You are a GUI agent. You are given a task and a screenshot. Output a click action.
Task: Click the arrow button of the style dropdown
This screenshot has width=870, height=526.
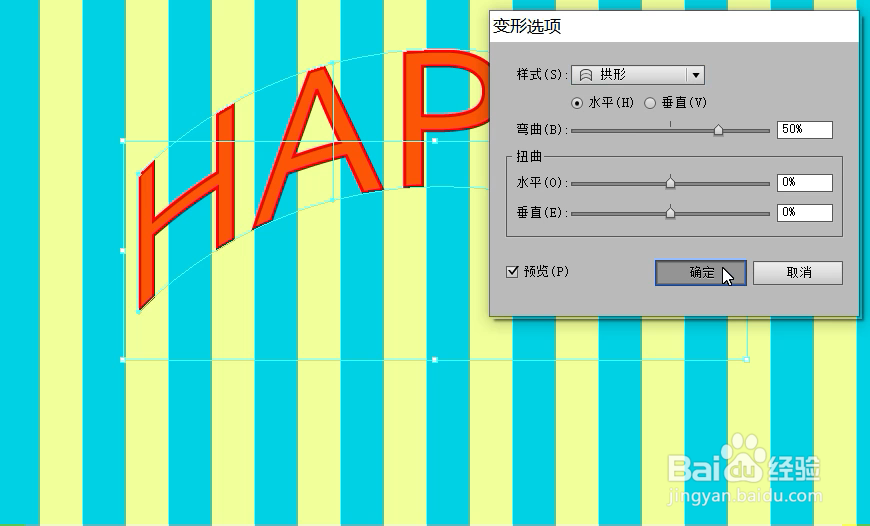coord(696,75)
